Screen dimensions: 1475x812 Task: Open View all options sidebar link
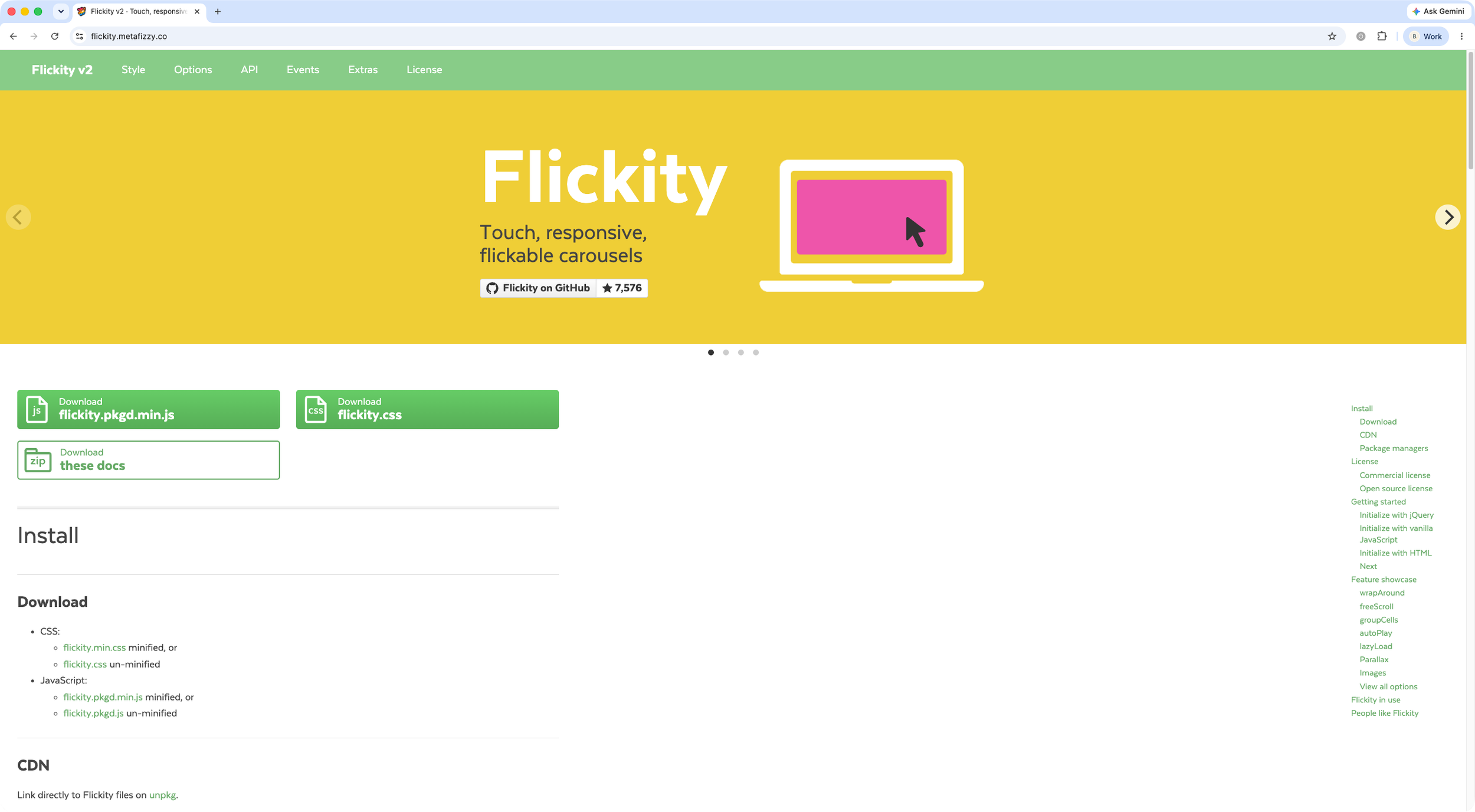click(1388, 687)
